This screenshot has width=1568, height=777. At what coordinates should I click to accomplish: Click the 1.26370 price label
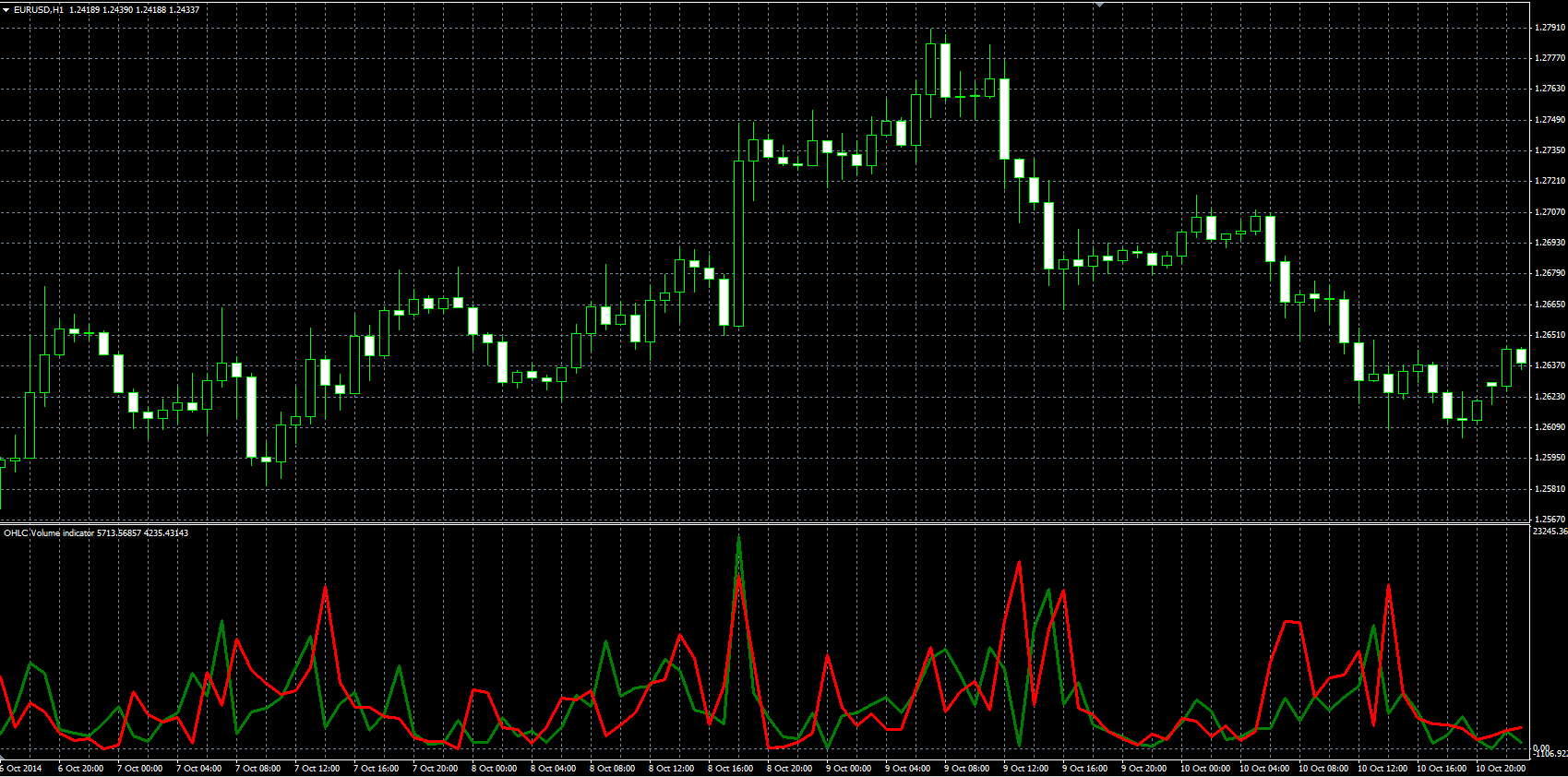1550,365
